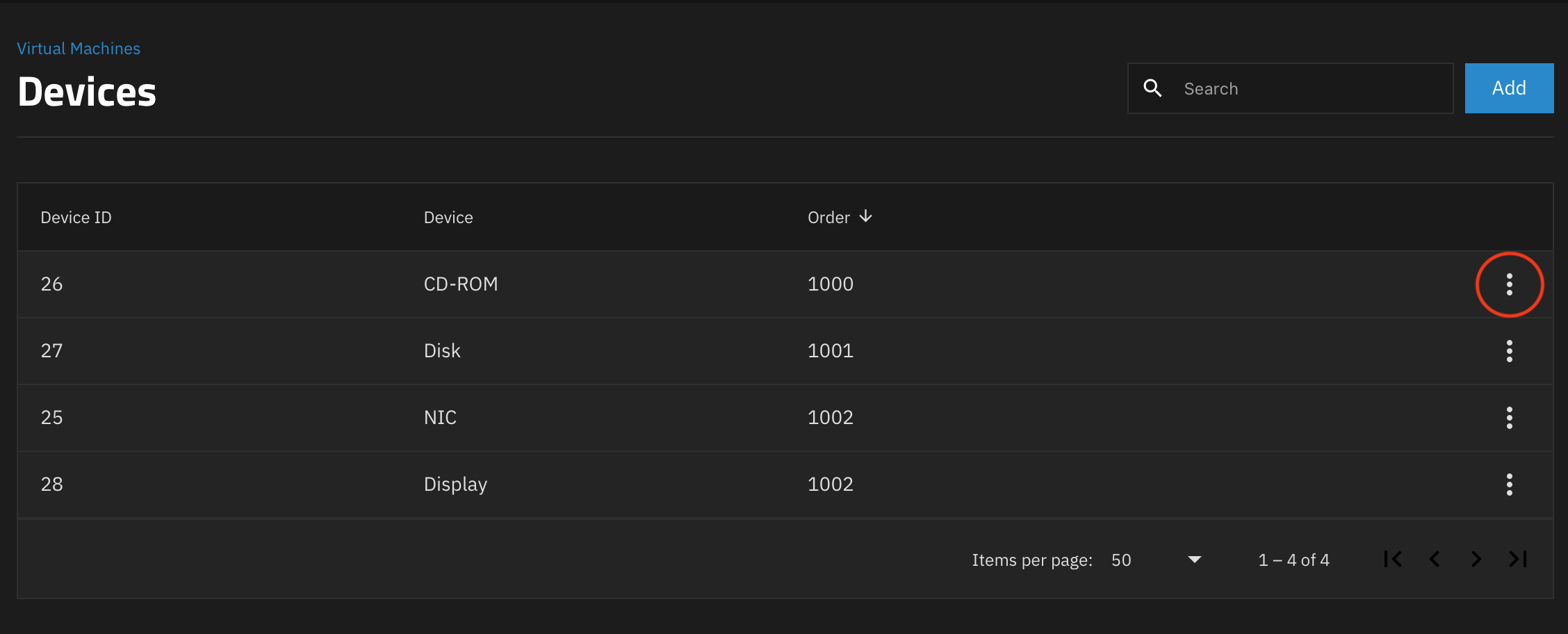Open the overflow menu for NIC device
Viewport: 1568px width, 634px height.
(1510, 418)
